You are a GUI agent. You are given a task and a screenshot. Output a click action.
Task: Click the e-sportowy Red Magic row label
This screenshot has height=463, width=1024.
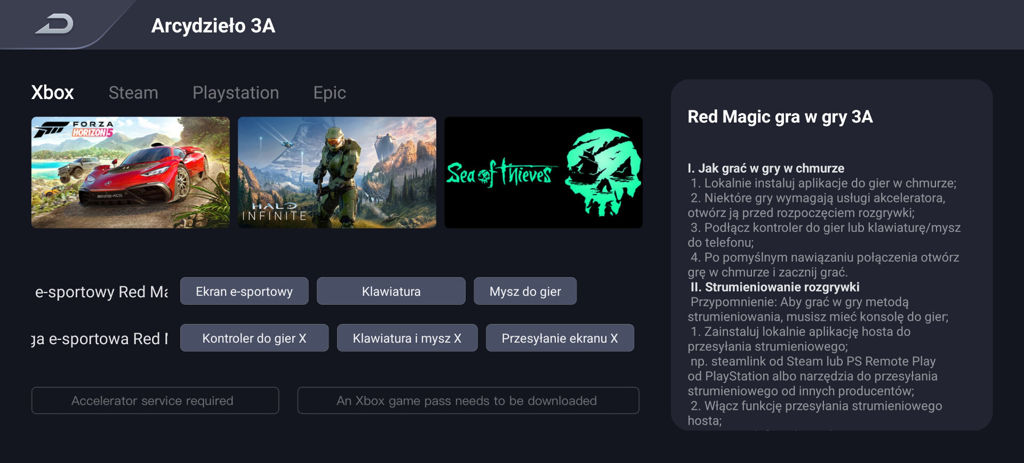(101, 292)
